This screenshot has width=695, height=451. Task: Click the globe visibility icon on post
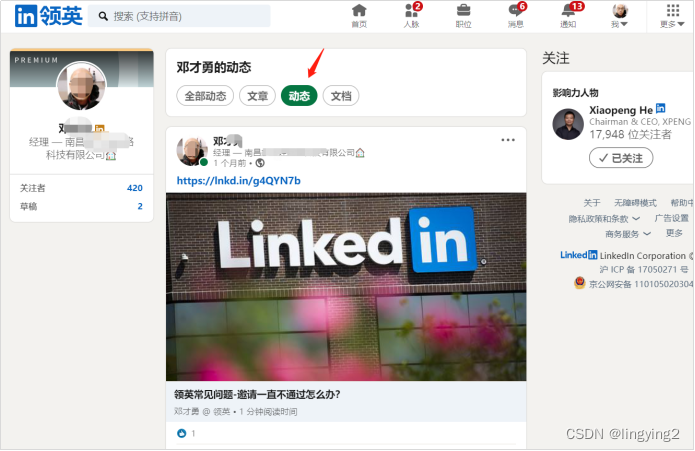click(260, 163)
